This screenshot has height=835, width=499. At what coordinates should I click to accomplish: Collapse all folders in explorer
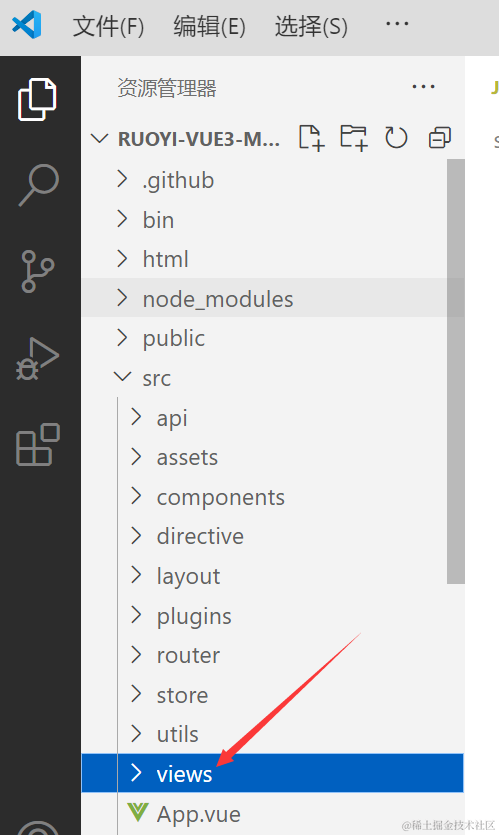pos(440,138)
